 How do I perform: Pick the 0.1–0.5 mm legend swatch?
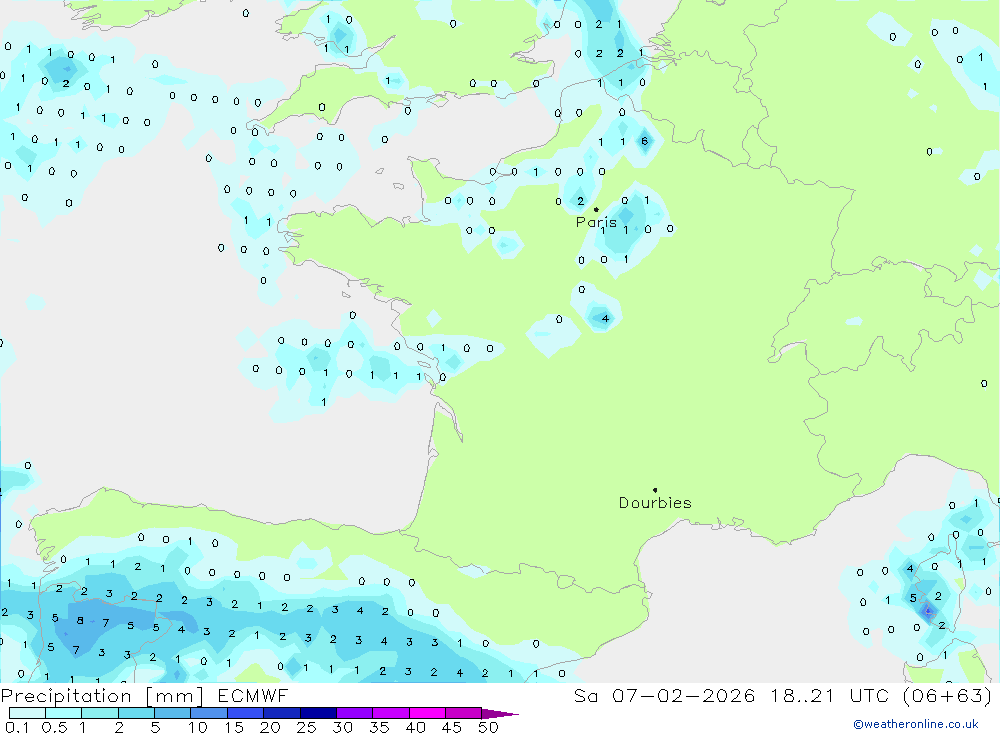point(27,713)
